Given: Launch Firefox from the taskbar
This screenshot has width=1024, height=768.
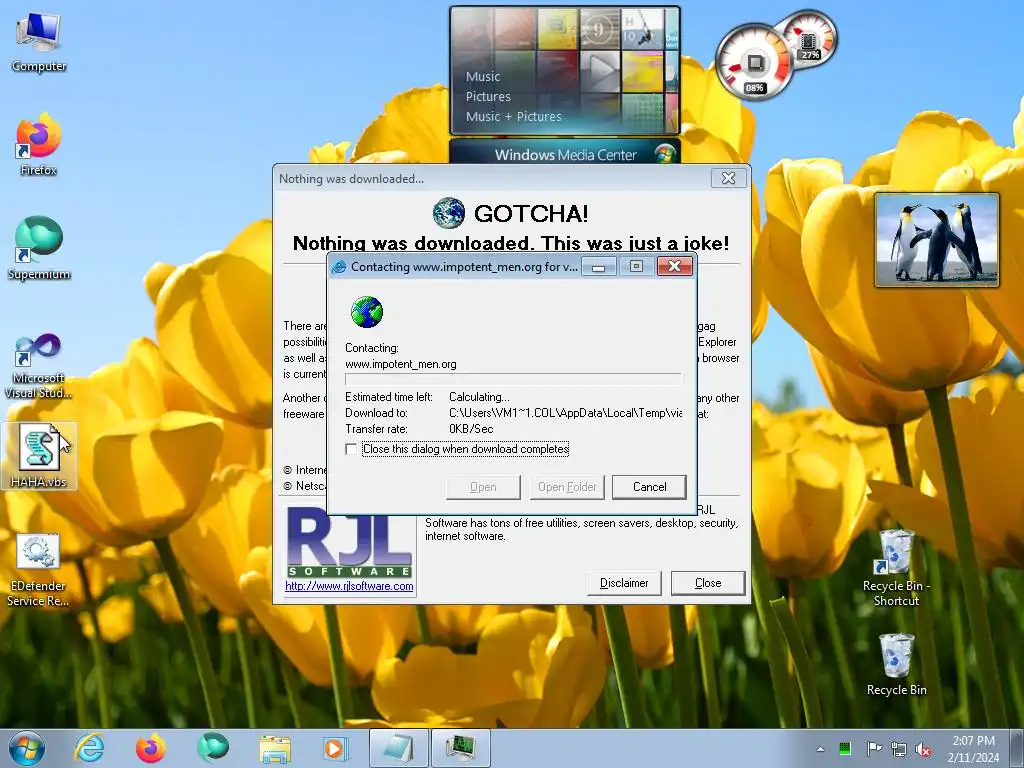Looking at the screenshot, I should (151, 748).
